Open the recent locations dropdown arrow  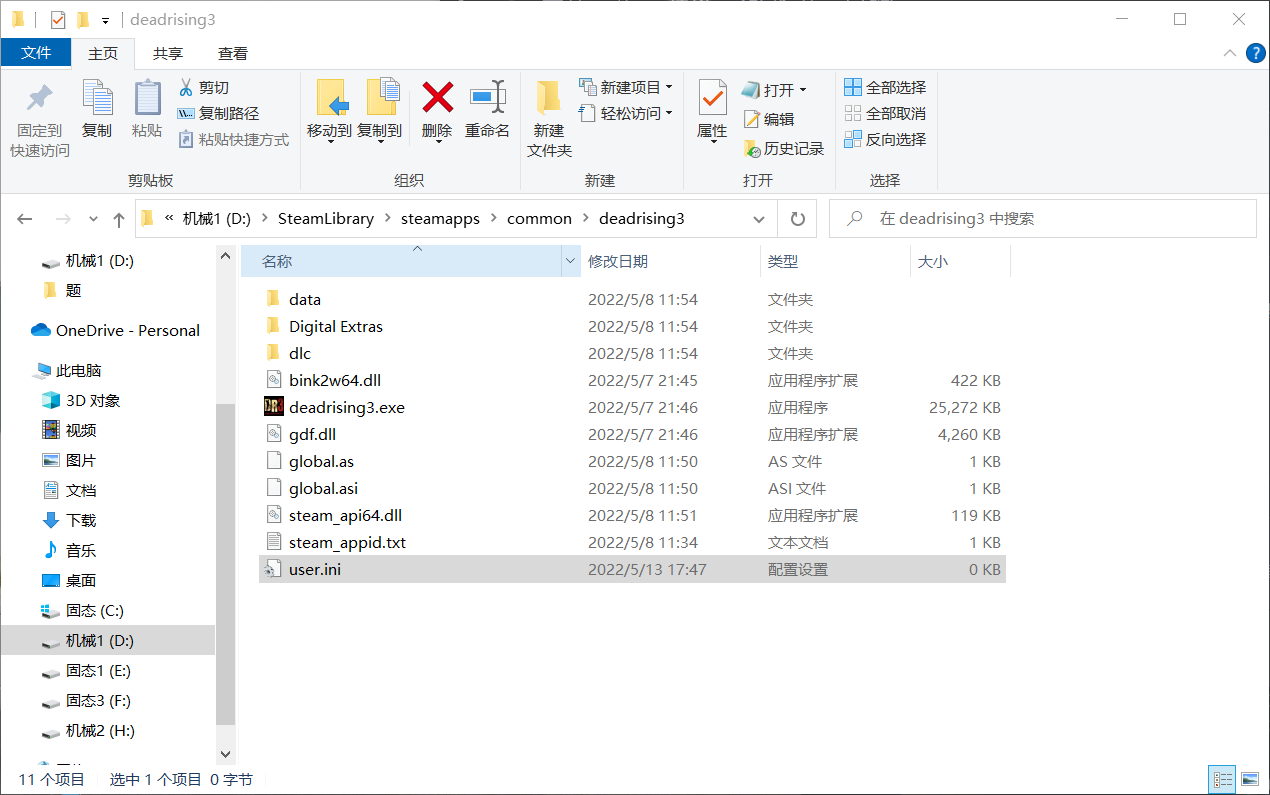(94, 219)
